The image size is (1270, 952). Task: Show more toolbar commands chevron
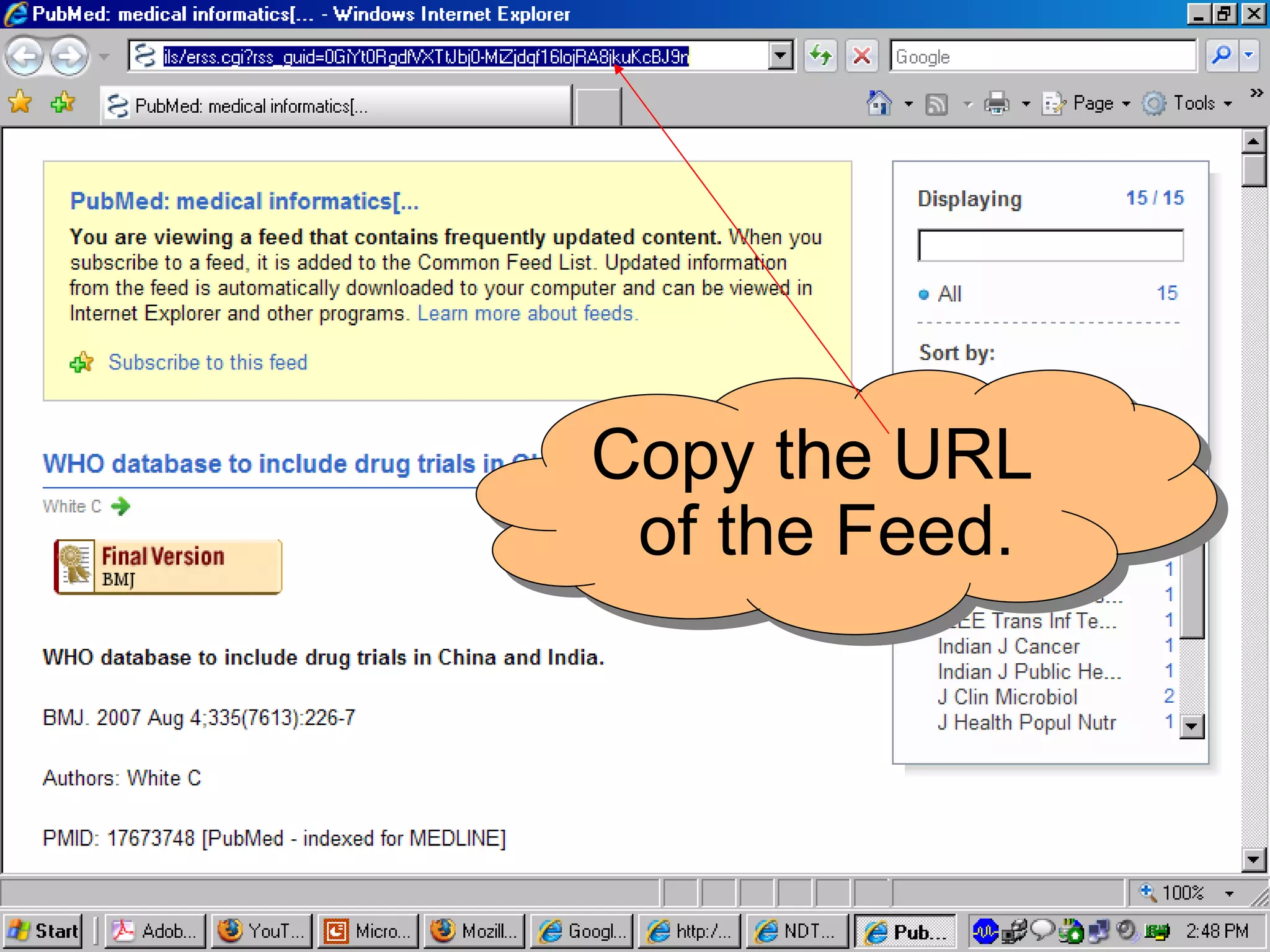coord(1257,93)
